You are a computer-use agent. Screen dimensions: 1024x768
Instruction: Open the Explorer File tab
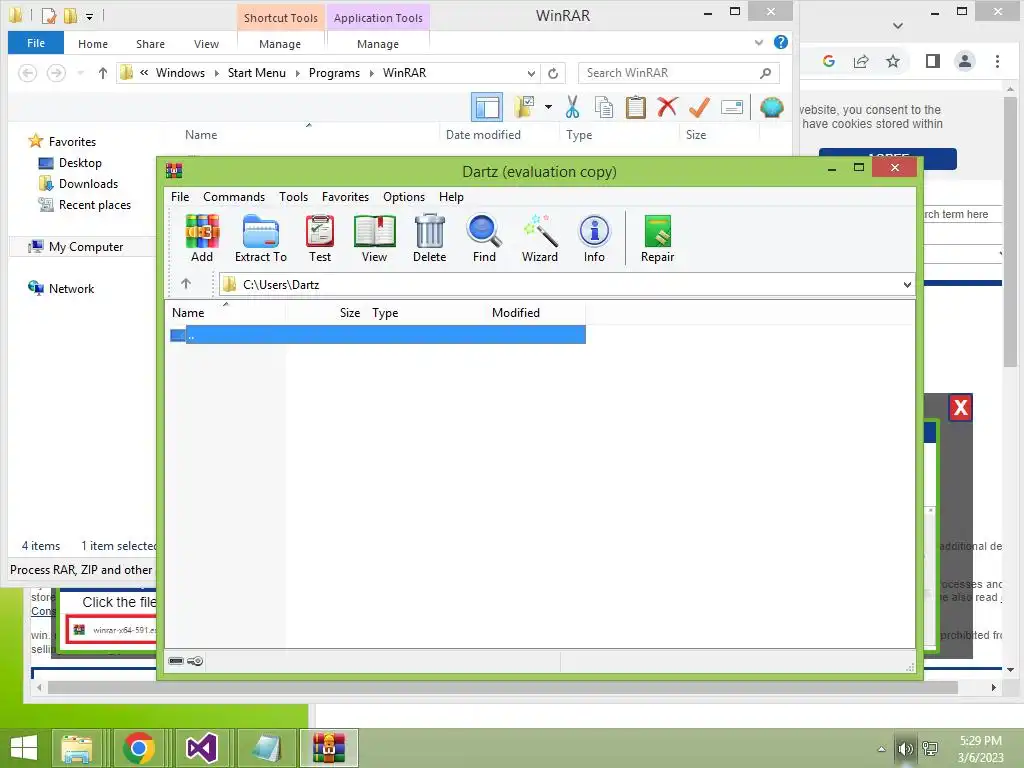tap(36, 43)
